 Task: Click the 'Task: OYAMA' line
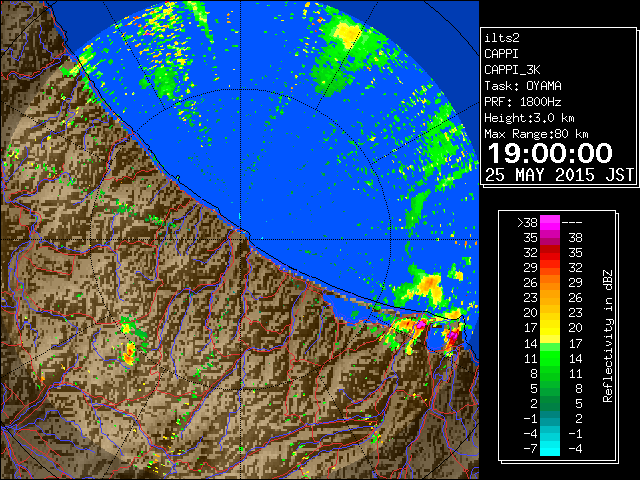pos(523,86)
